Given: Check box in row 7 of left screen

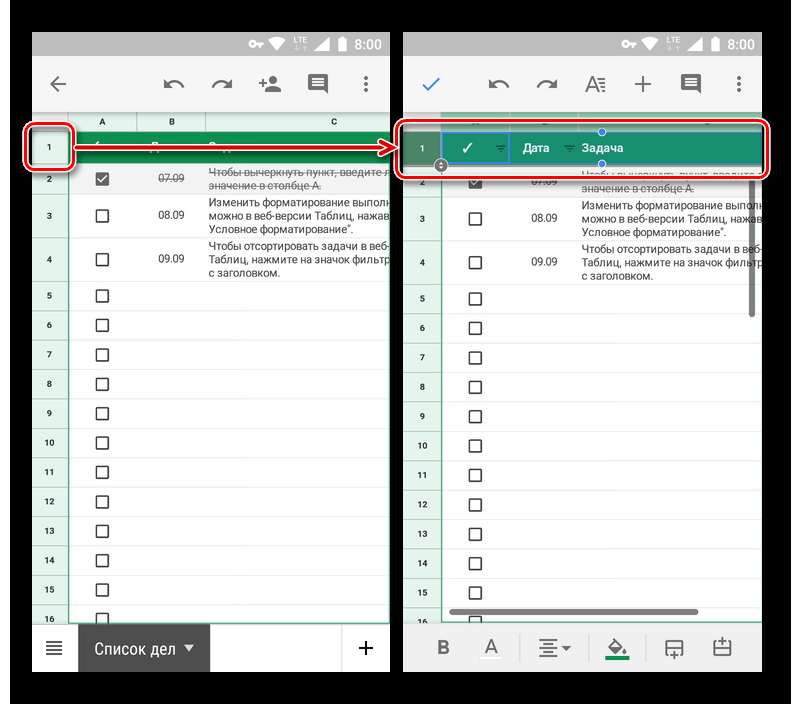Looking at the screenshot, I should click(x=102, y=355).
